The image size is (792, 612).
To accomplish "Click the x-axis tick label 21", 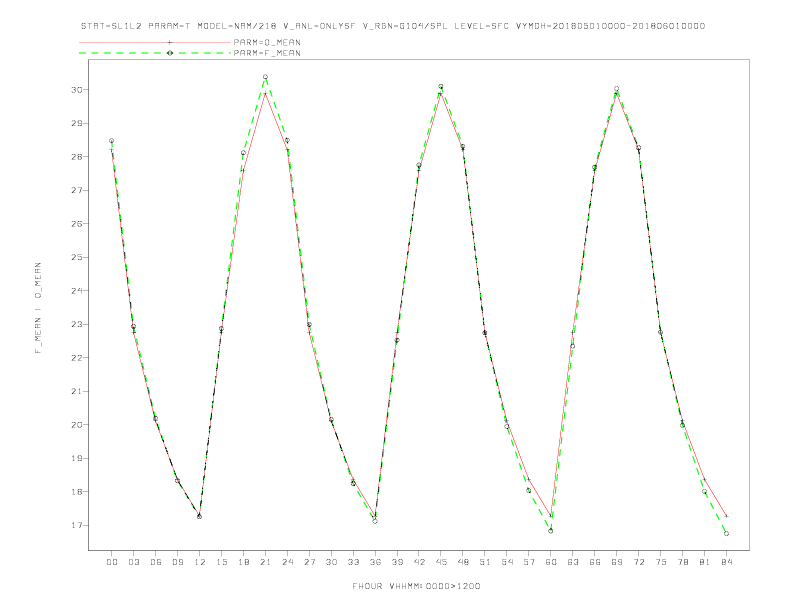I will point(265,562).
